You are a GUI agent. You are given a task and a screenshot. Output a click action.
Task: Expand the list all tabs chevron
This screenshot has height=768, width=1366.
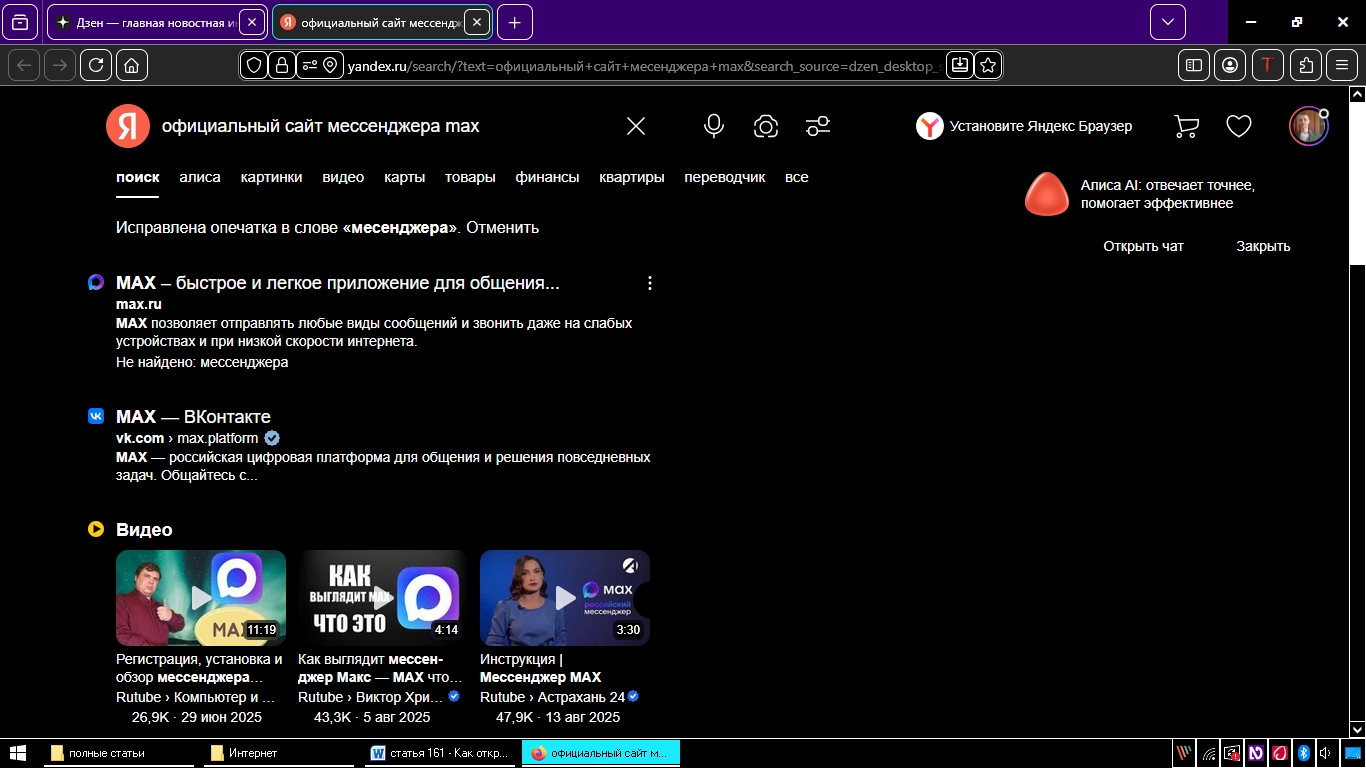1167,22
